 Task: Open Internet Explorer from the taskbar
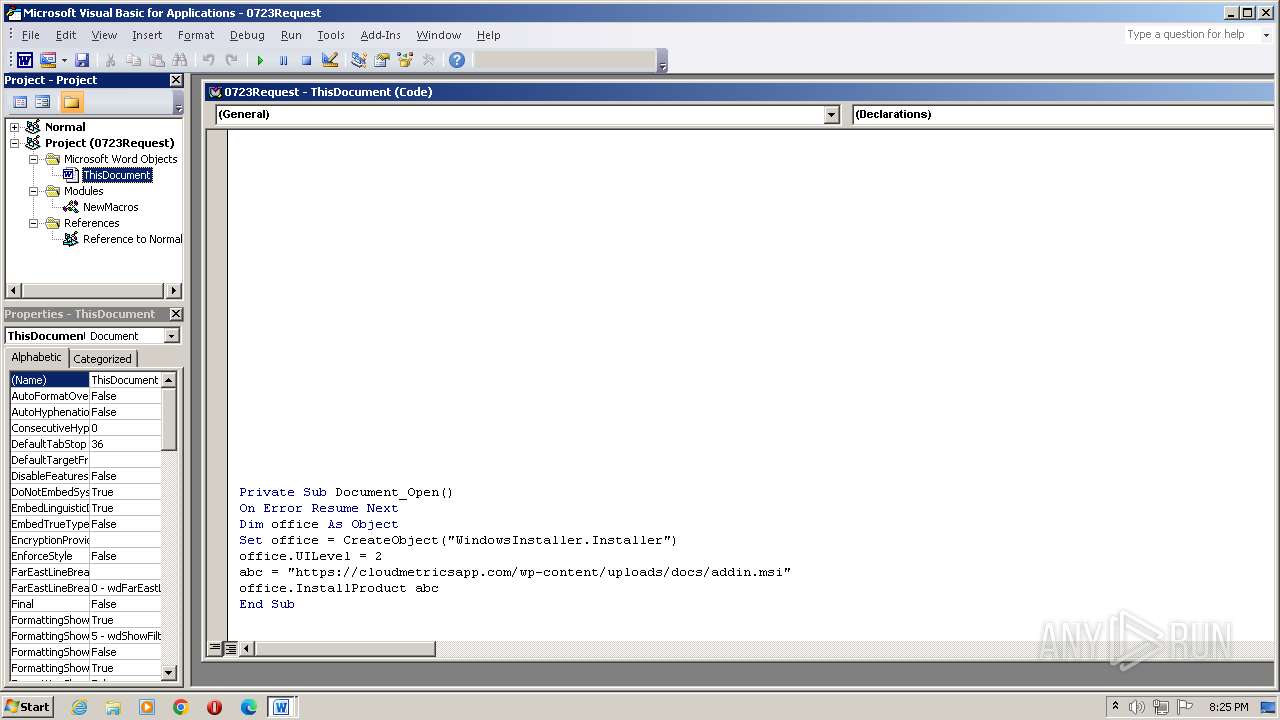click(x=79, y=707)
